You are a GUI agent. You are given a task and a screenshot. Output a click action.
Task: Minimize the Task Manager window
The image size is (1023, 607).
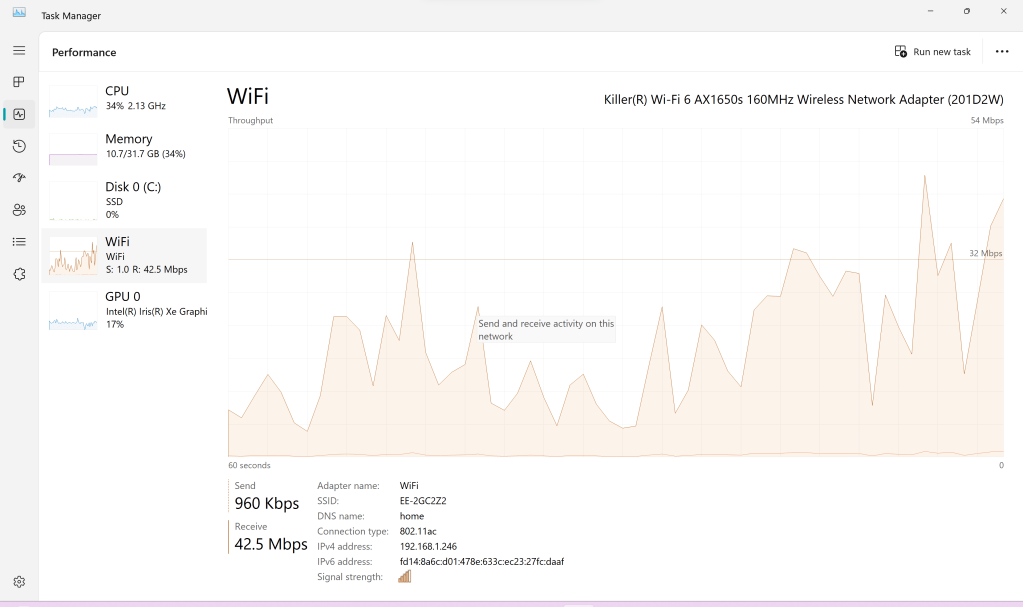(930, 11)
